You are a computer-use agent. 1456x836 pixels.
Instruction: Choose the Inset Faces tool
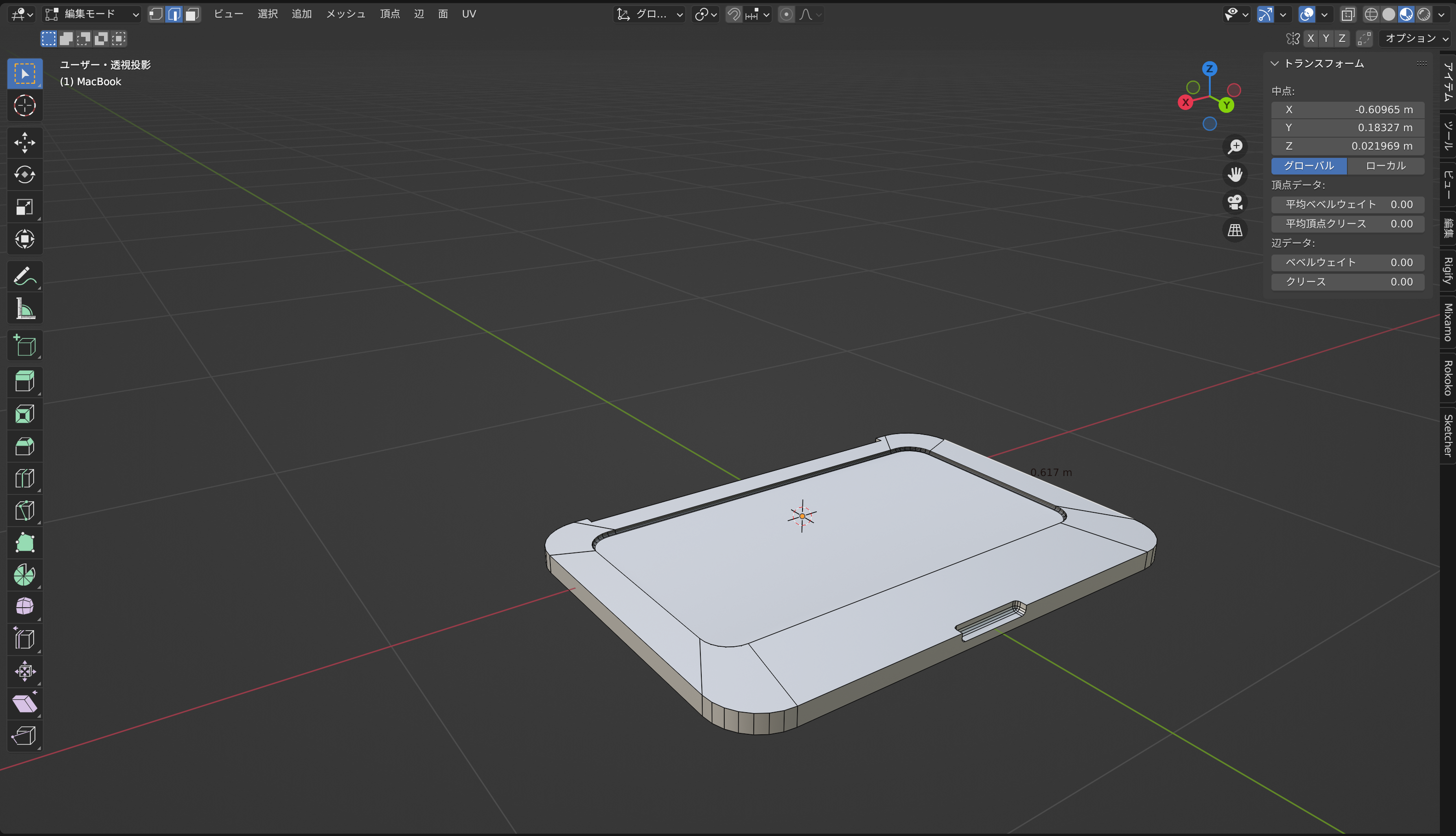(x=25, y=414)
